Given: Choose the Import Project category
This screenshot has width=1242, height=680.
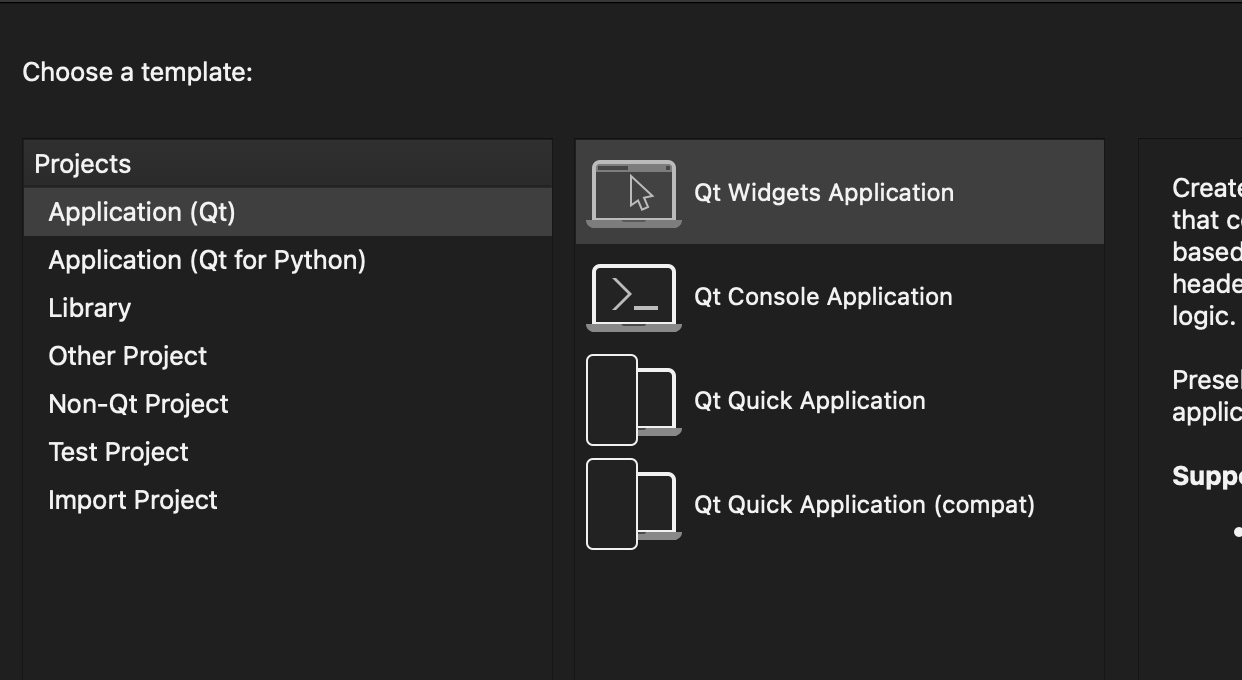Looking at the screenshot, I should coord(288,500).
